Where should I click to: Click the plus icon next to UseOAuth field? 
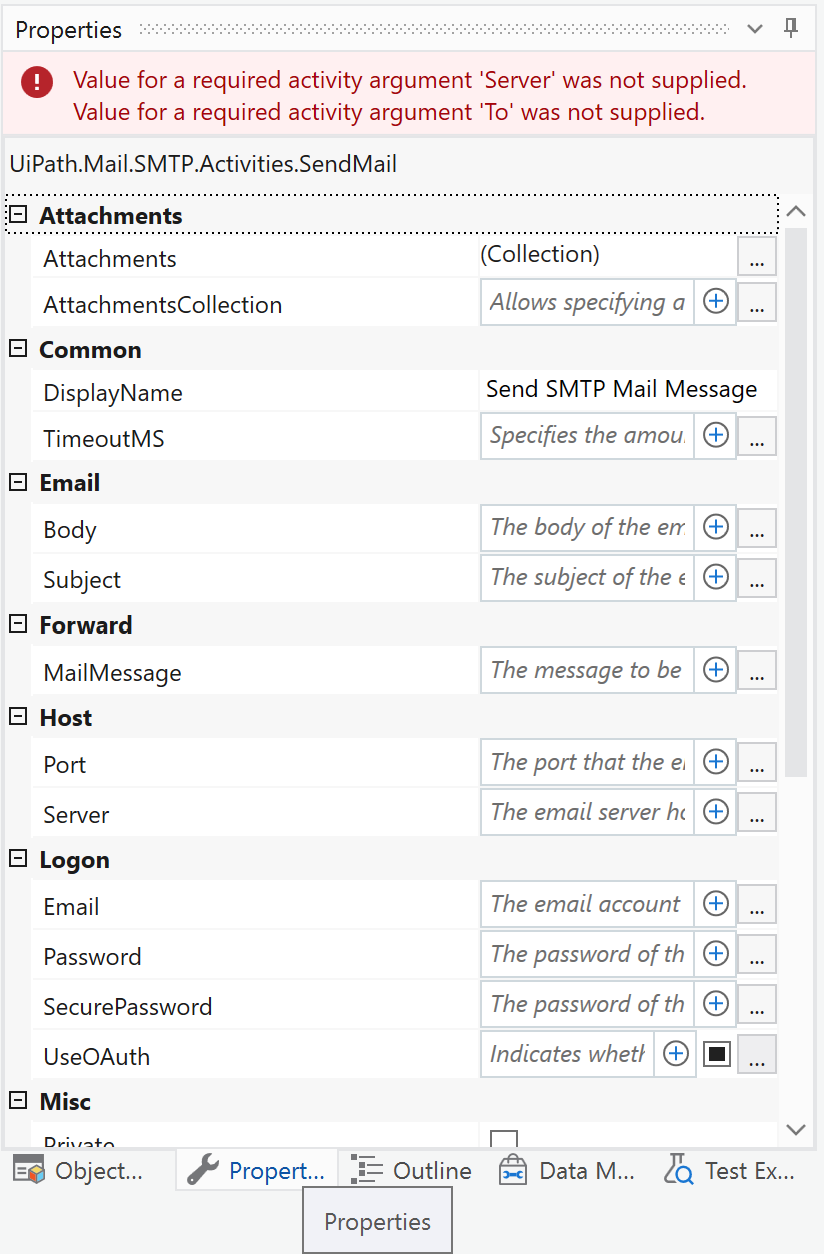point(677,1054)
